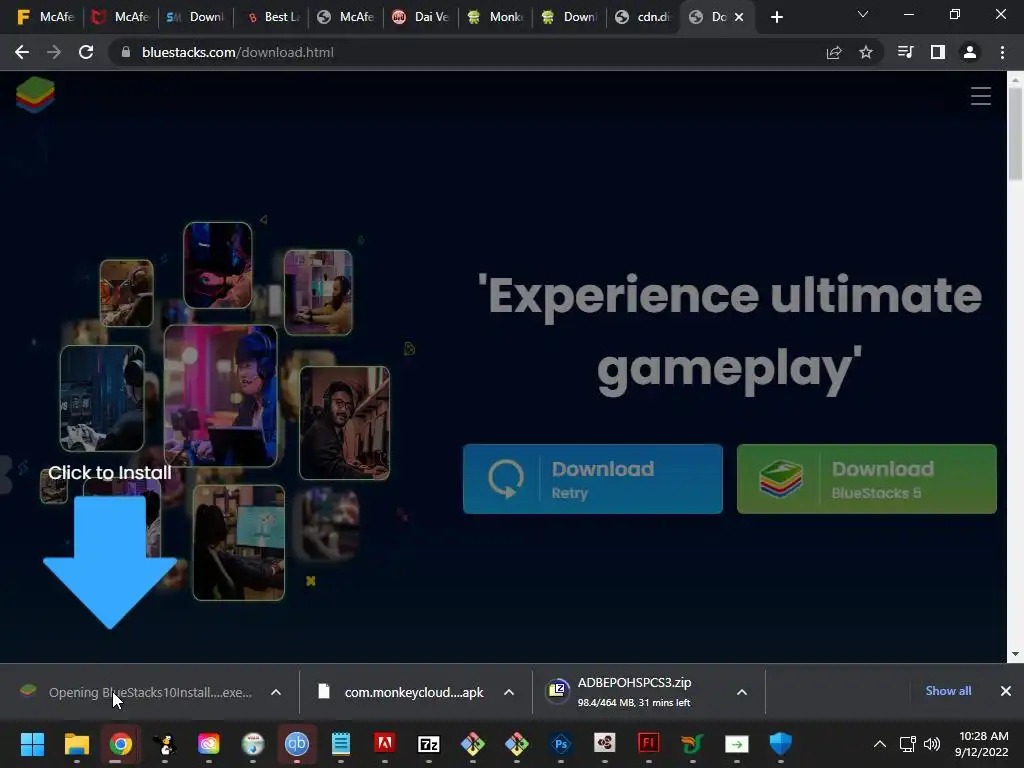
Task: Share this page using the share icon
Action: pos(834,52)
